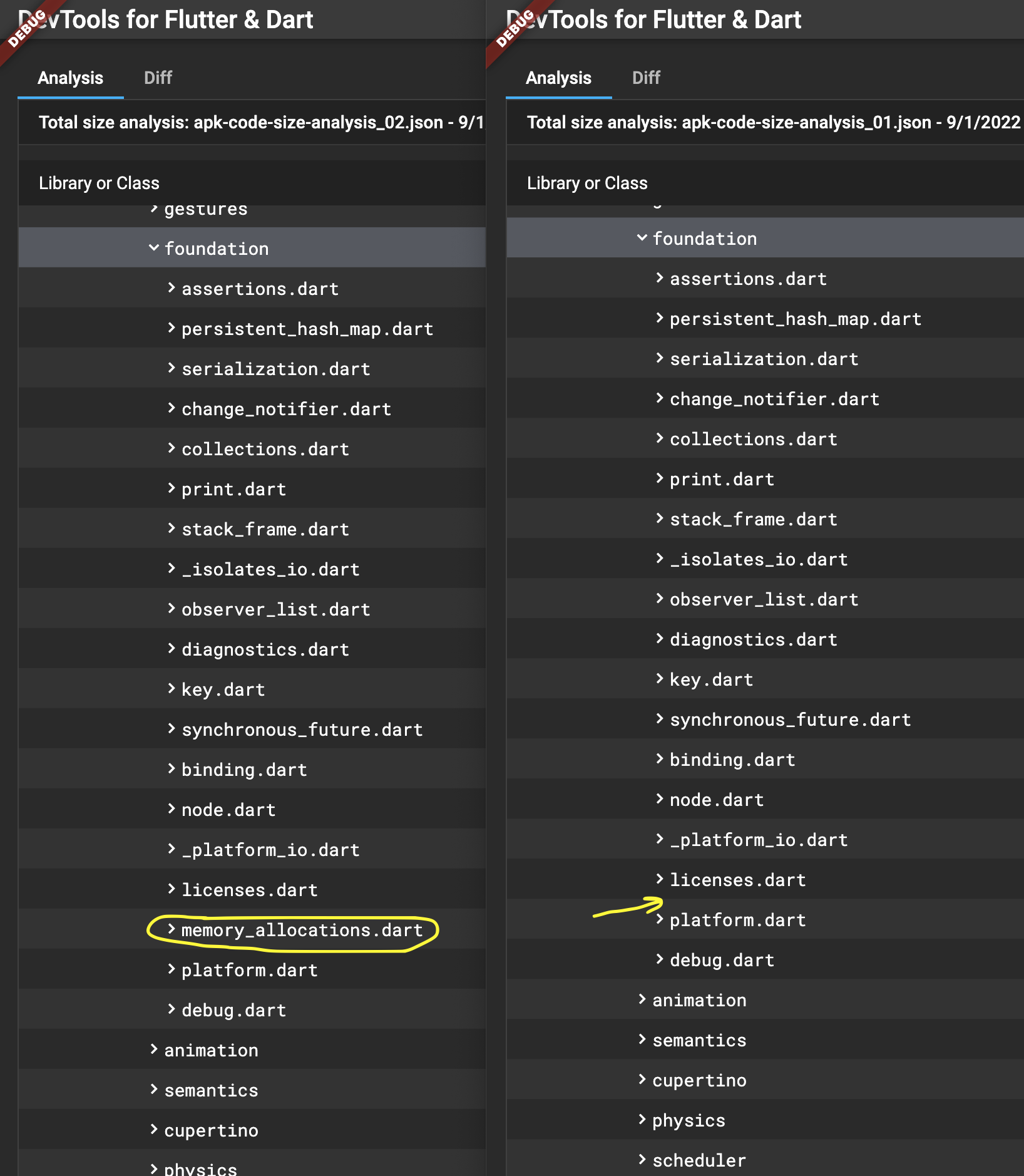
Task: Select change_notifier.dart in right window
Action: (775, 399)
